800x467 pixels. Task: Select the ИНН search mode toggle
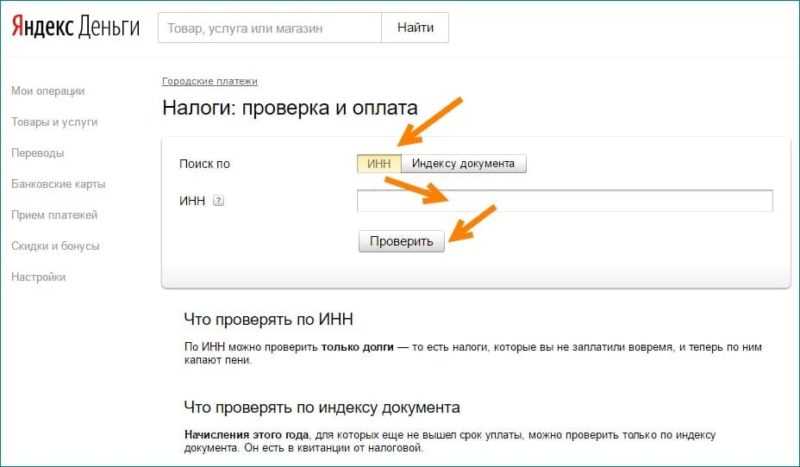click(x=380, y=163)
